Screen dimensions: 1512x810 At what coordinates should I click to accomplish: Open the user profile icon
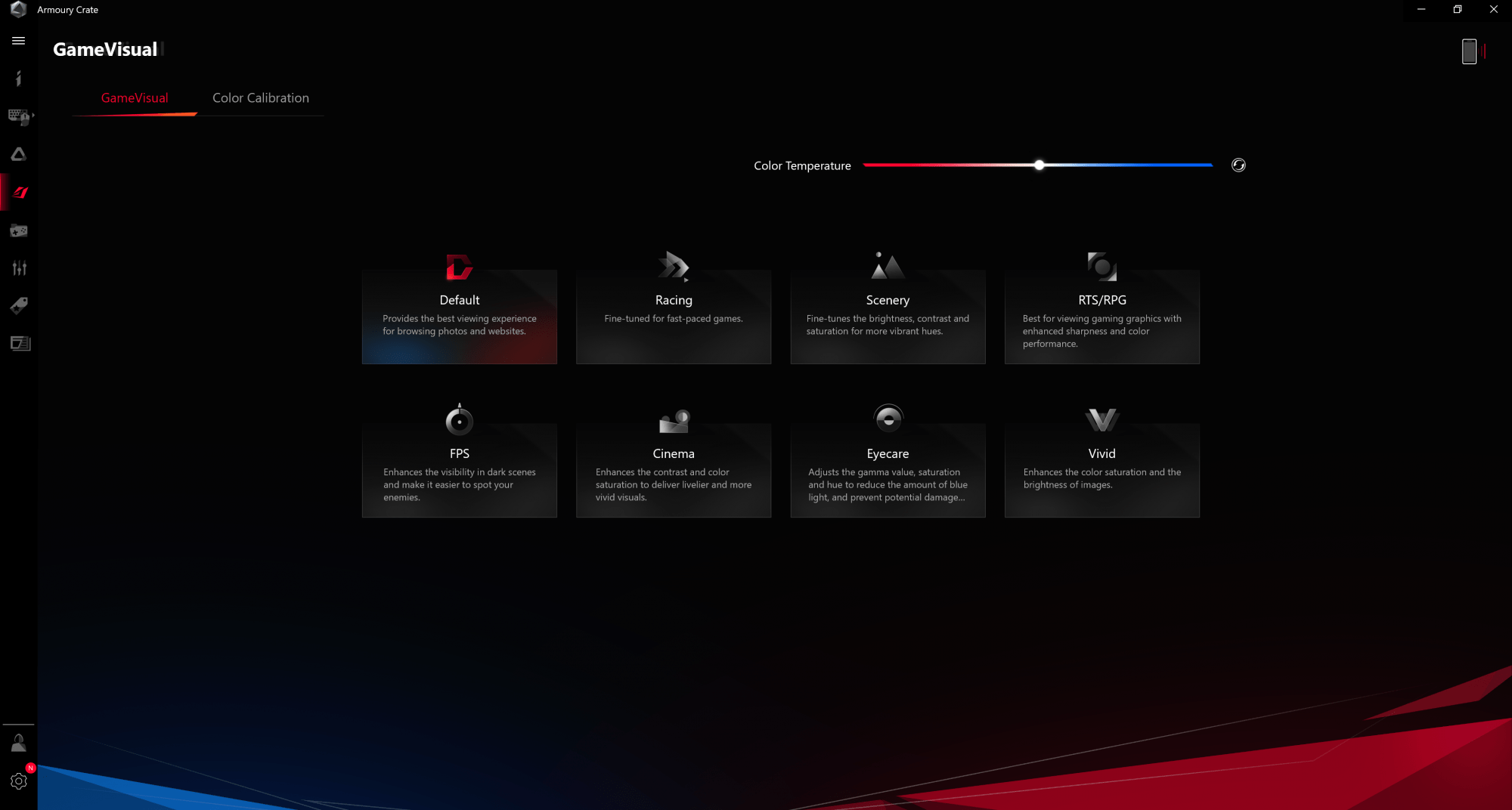point(19,744)
